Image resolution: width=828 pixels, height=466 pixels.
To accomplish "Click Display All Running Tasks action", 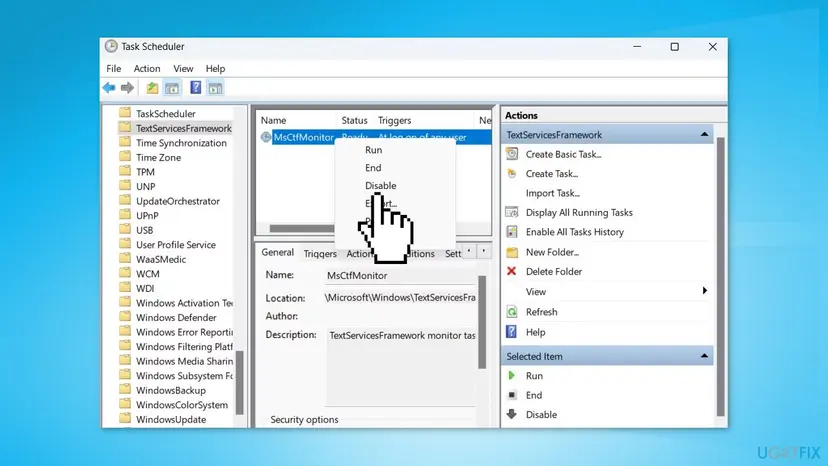I will (x=579, y=212).
